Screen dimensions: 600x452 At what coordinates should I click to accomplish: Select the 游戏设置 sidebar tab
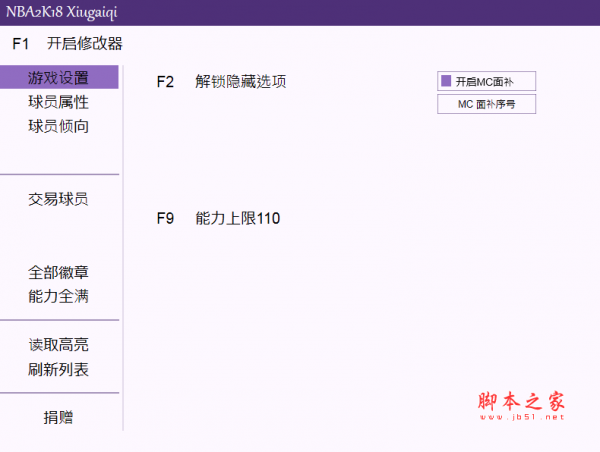tap(59, 77)
